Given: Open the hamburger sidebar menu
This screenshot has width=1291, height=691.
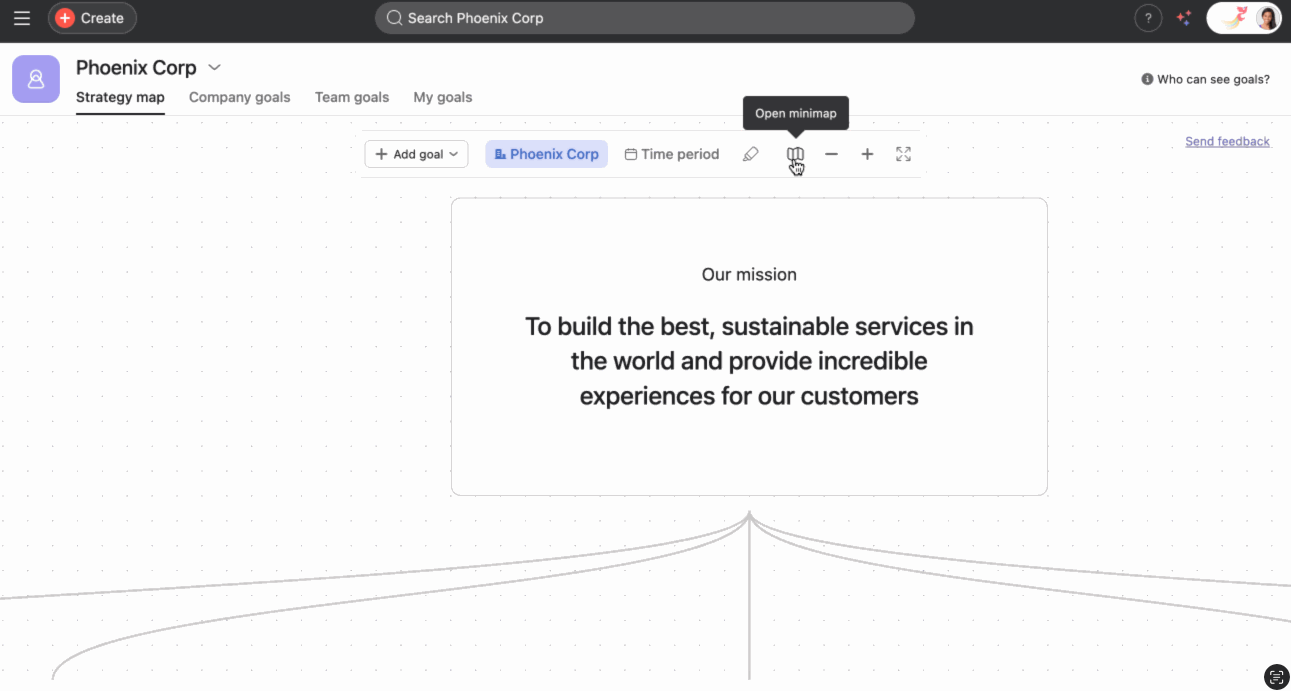Looking at the screenshot, I should point(22,18).
